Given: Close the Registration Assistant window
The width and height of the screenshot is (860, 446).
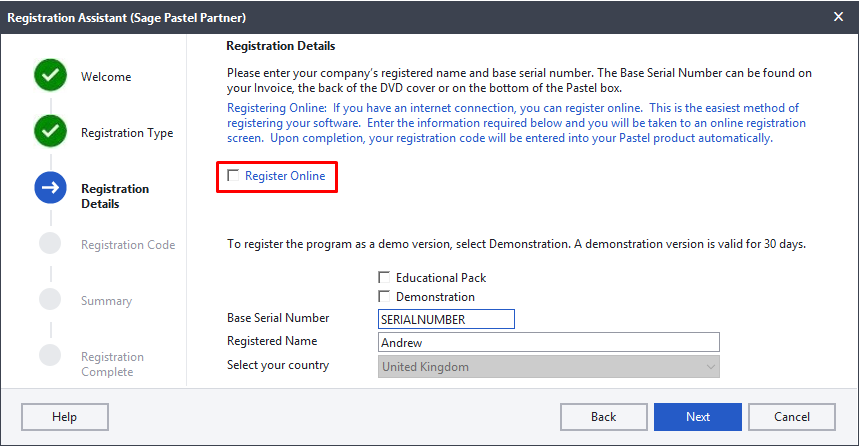Looking at the screenshot, I should [x=838, y=17].
